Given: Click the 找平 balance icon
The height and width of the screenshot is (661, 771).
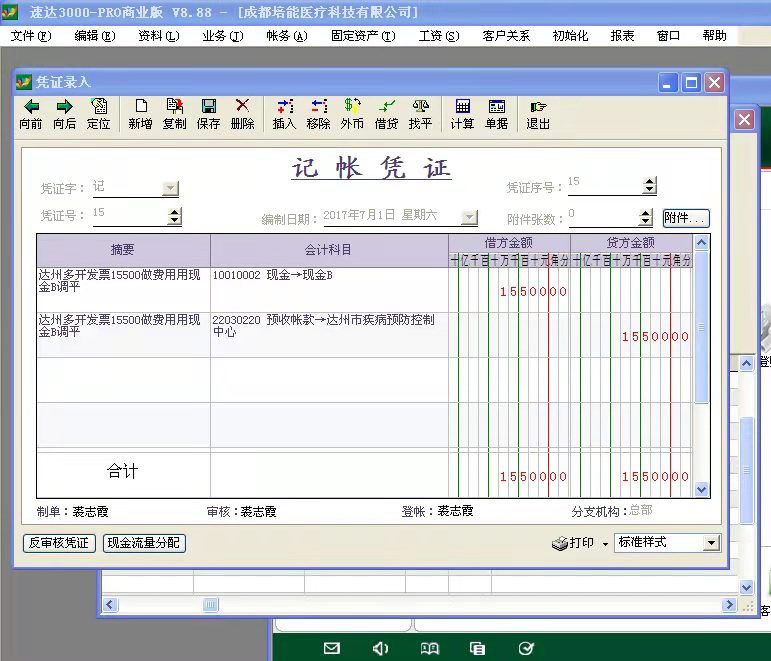Looking at the screenshot, I should click(x=421, y=107).
